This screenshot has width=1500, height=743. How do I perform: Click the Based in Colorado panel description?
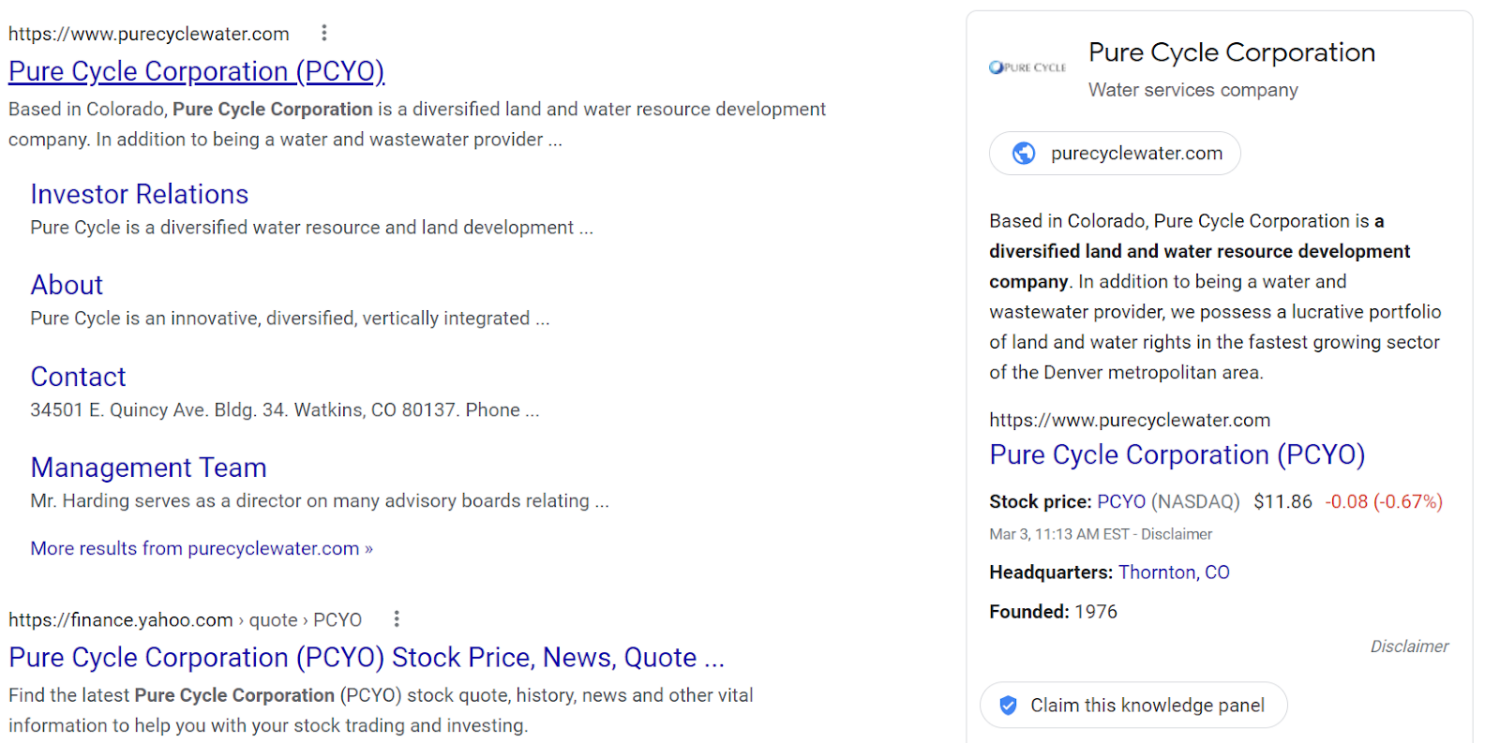[1215, 297]
